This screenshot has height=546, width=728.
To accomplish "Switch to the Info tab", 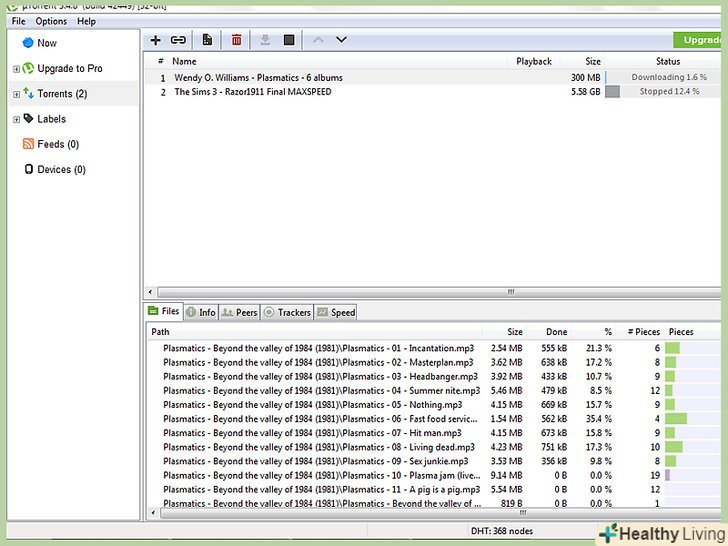I will [x=201, y=312].
